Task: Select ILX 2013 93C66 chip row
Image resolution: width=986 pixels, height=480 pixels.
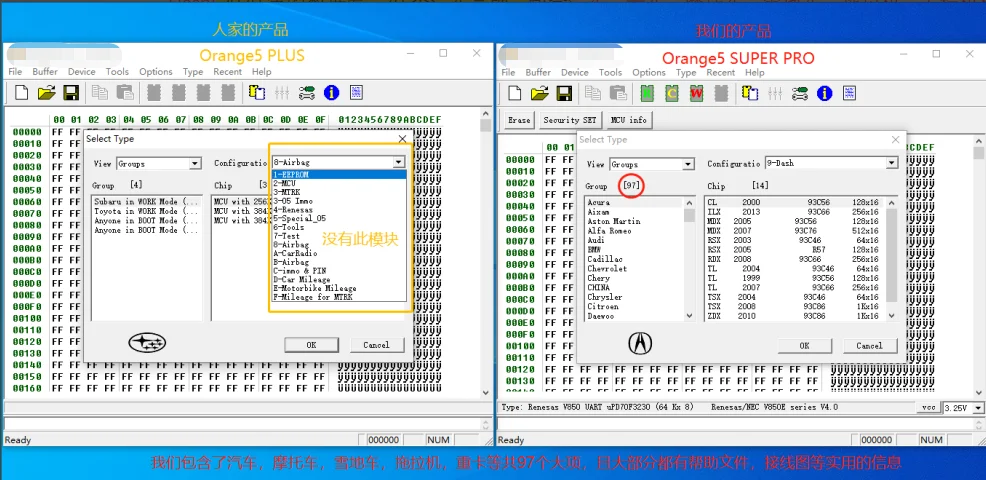Action: pos(795,212)
